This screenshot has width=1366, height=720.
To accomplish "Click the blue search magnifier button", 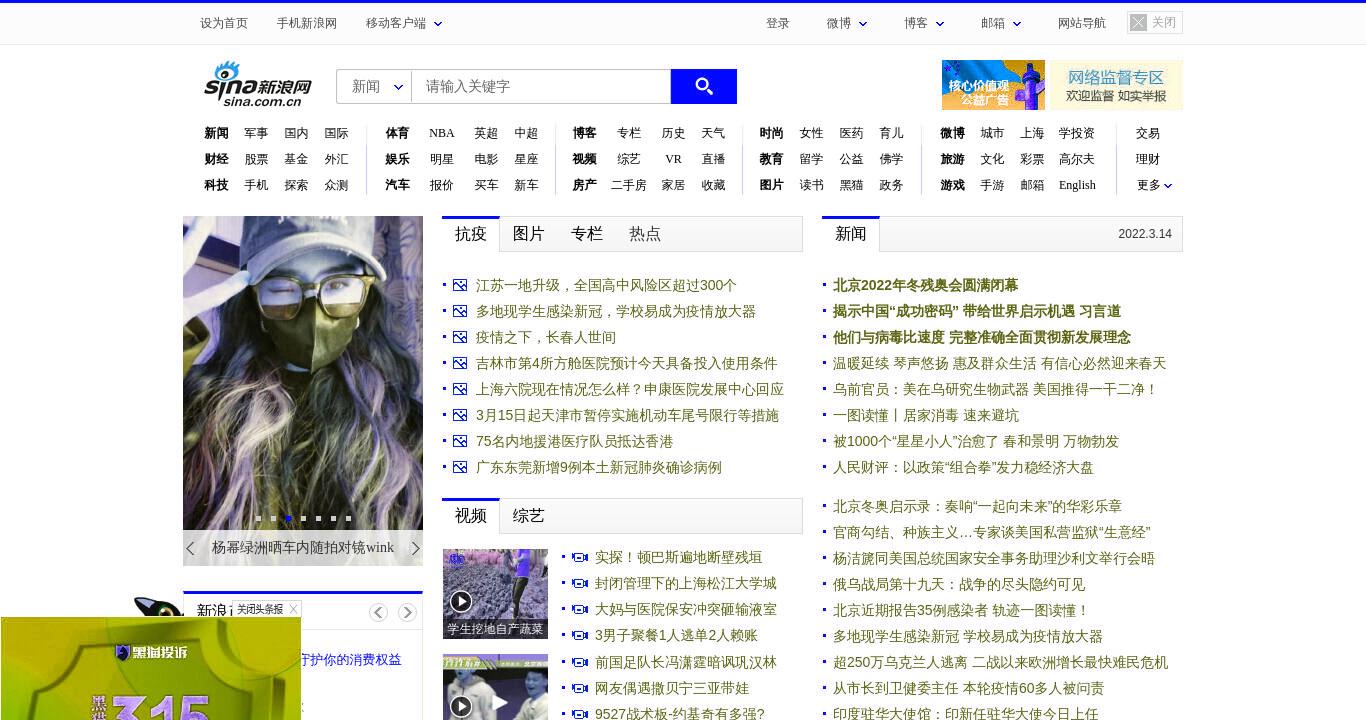I will (x=703, y=86).
